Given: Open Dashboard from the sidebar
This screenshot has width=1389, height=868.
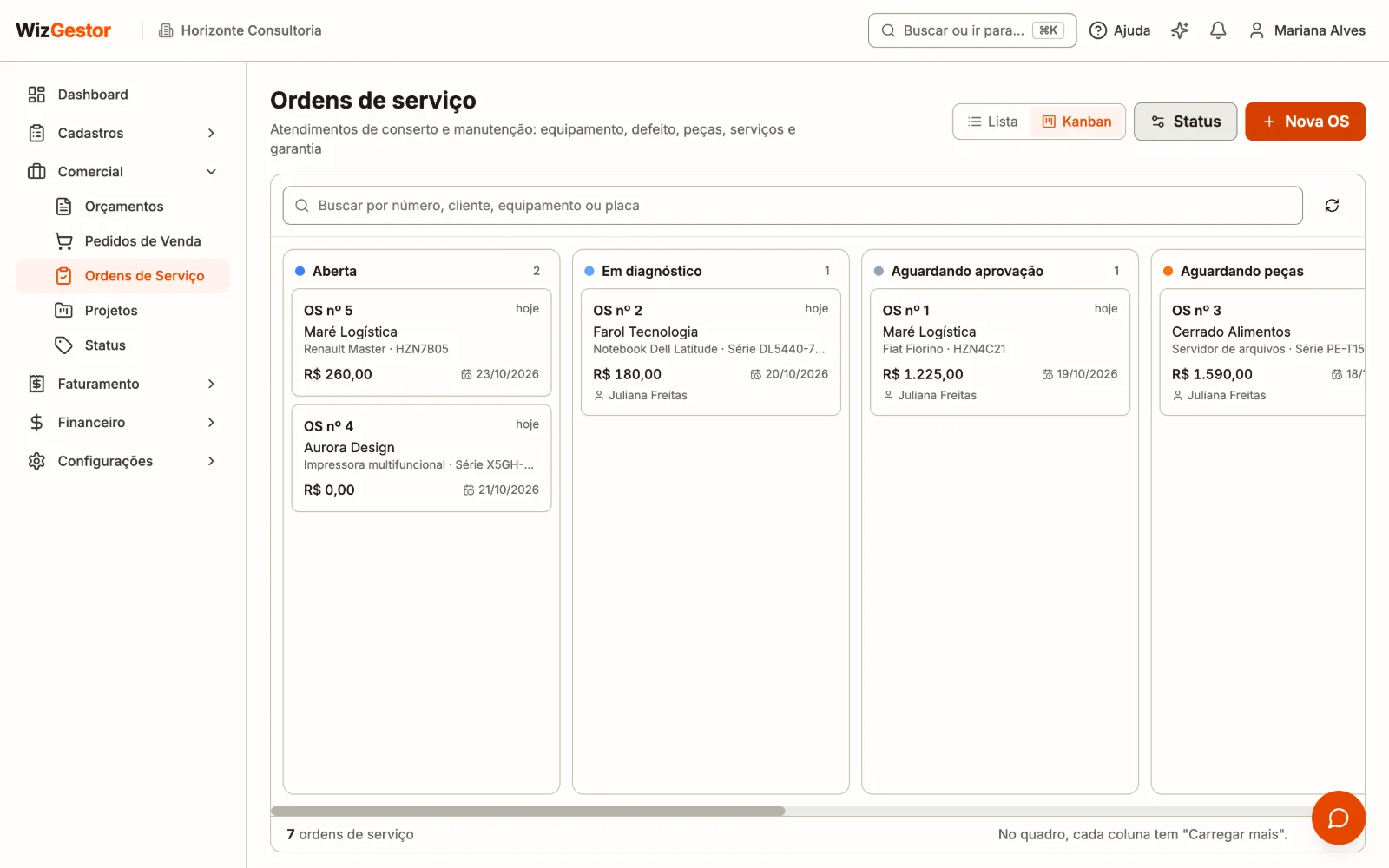Looking at the screenshot, I should pos(122,95).
